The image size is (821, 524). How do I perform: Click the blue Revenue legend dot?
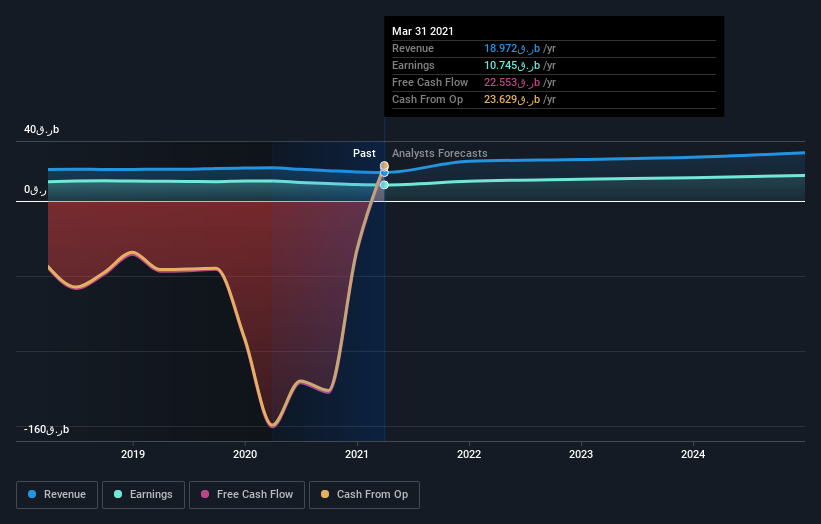click(32, 494)
